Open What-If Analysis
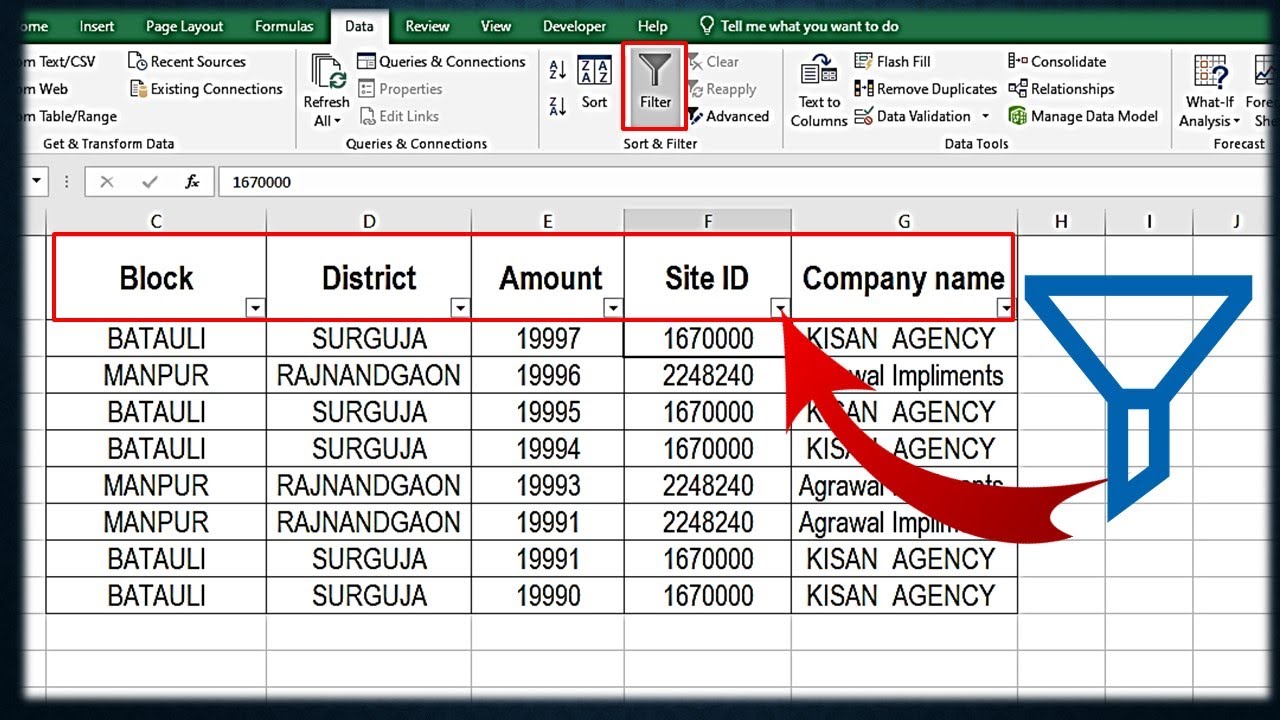Image resolution: width=1280 pixels, height=720 pixels. [x=1210, y=91]
